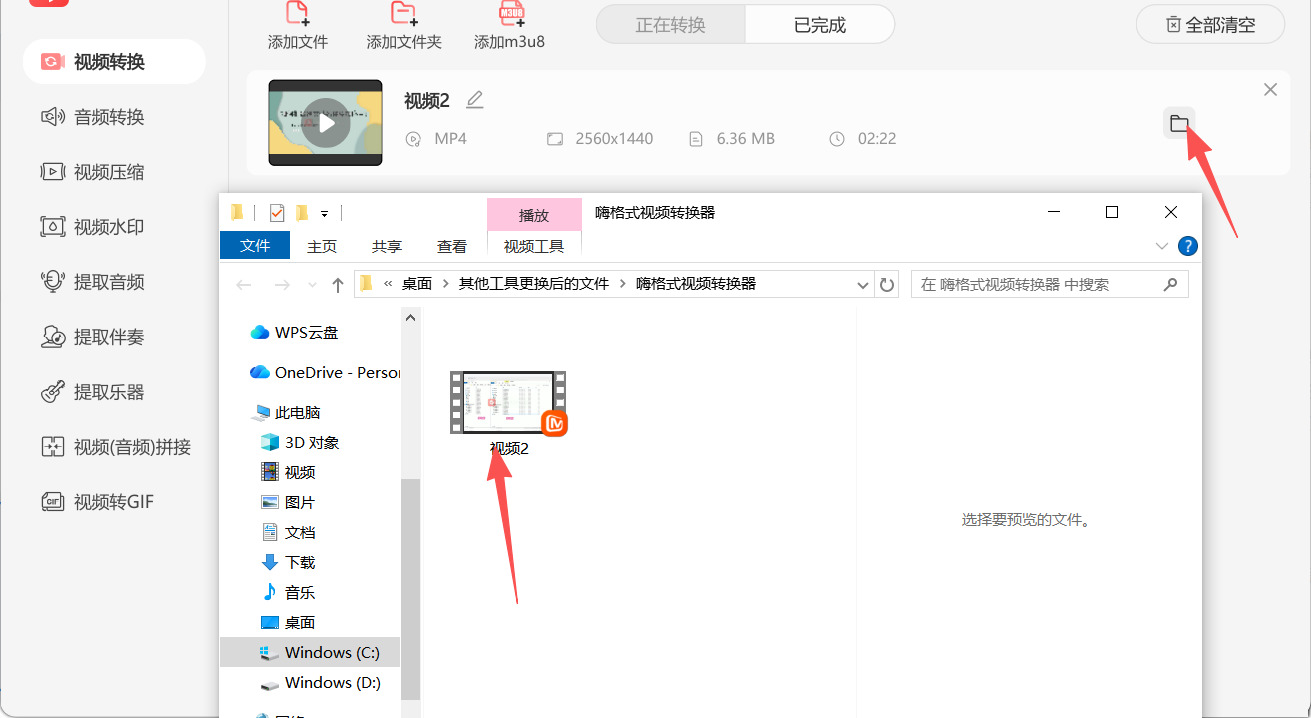Click the Properties checkmark quick-access icon

point(277,212)
